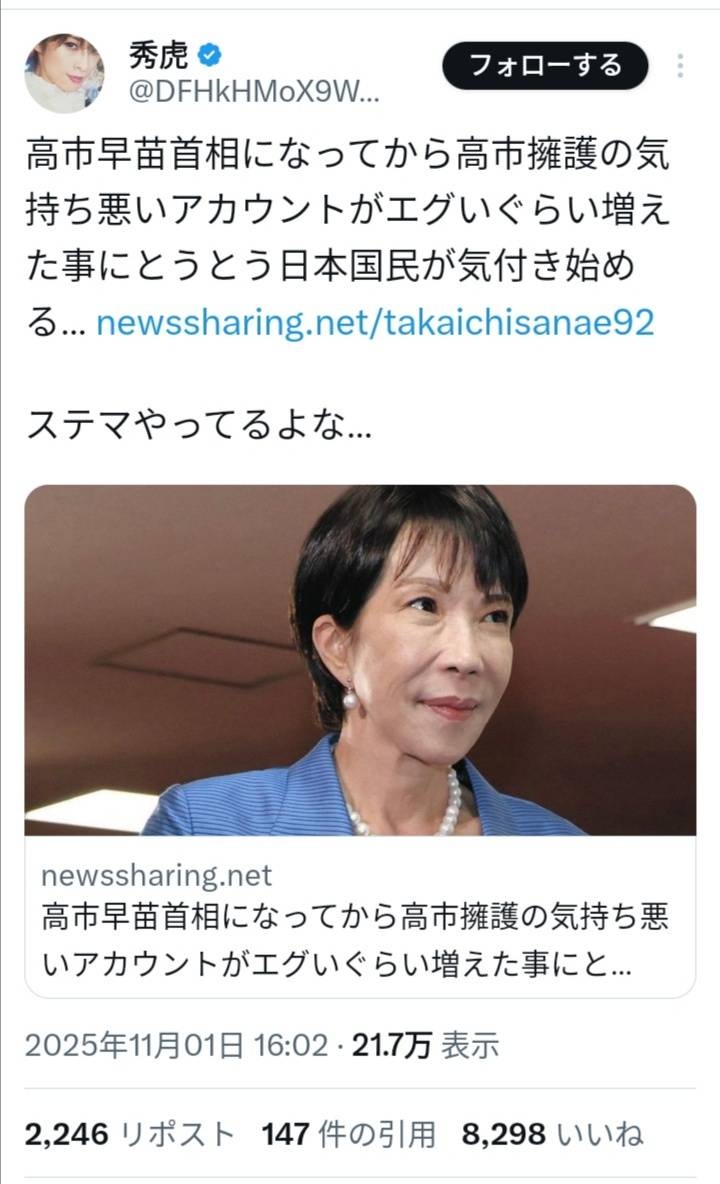Screen dimensions: 720x1184
Task: Open the newssharing.net/takaichisanae92 link in the tweet
Action: (375, 322)
